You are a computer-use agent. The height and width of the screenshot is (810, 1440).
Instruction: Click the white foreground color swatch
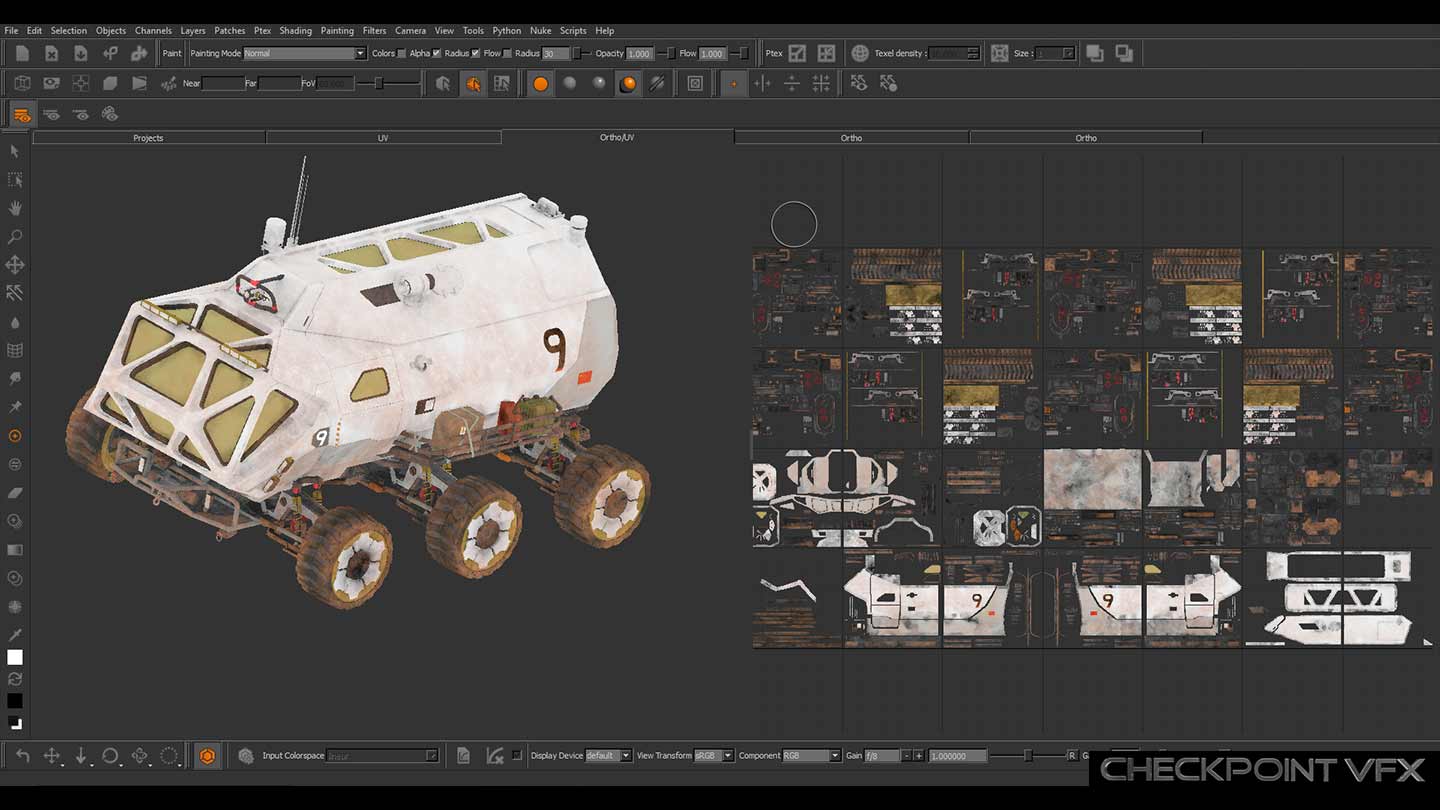point(14,657)
